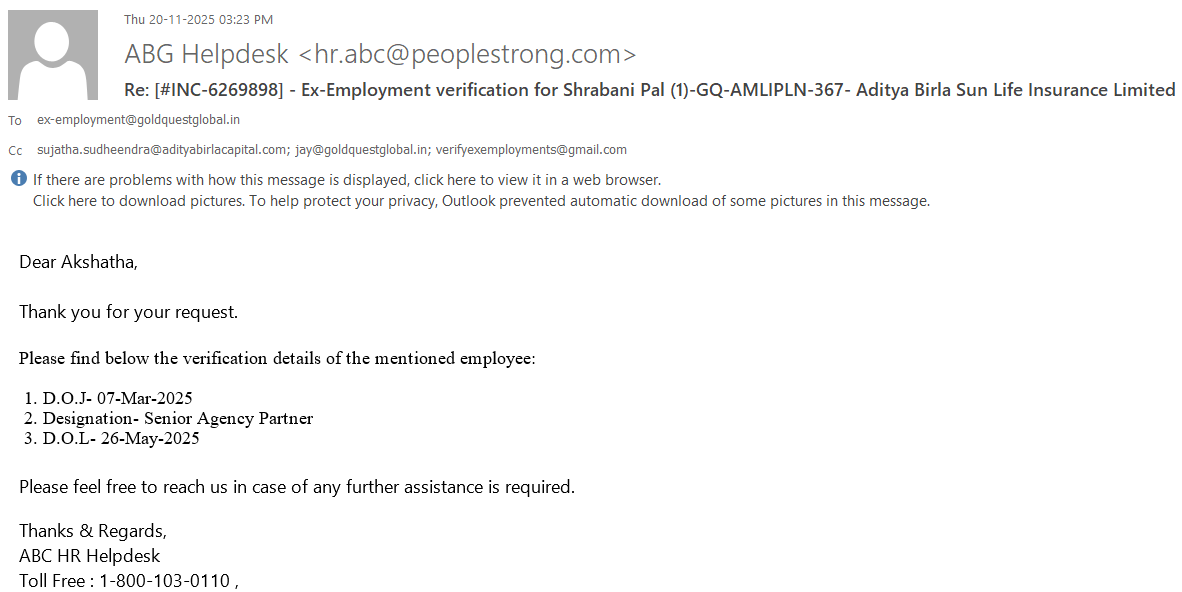This screenshot has height=592, width=1182.
Task: Click the "Cc" field label
Action: pyautogui.click(x=15, y=151)
